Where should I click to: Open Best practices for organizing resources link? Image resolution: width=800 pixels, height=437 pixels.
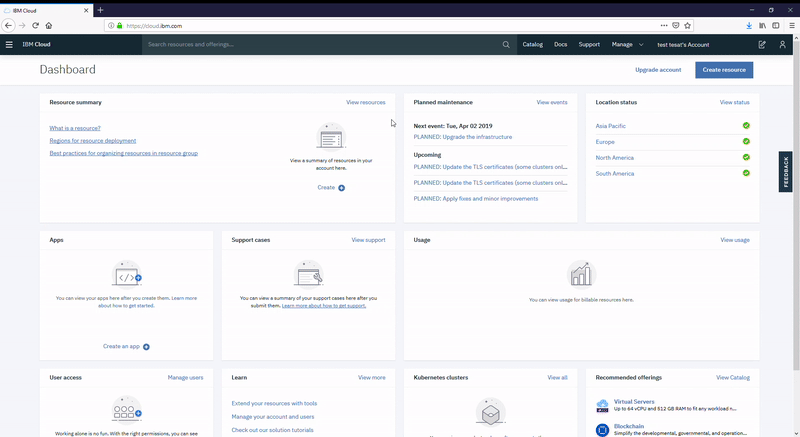(123, 153)
